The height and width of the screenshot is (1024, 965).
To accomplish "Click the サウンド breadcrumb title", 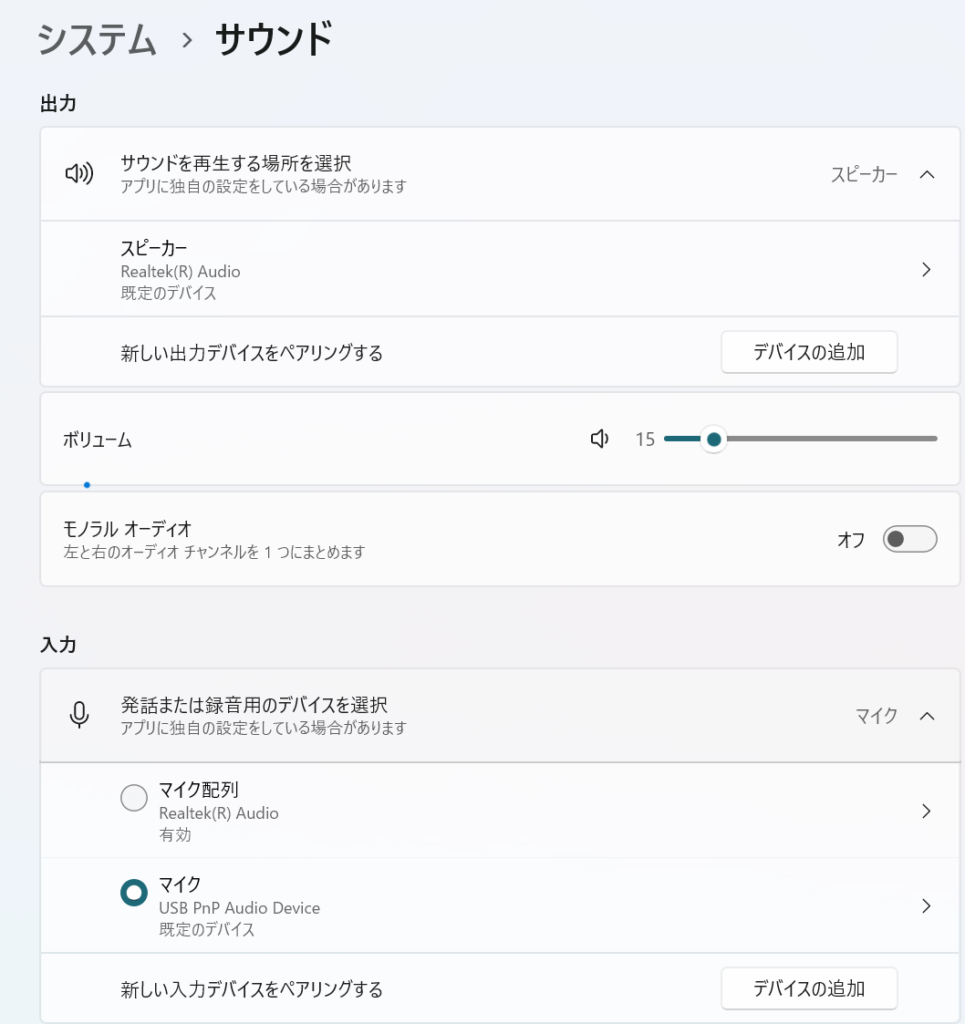I will click(x=273, y=40).
